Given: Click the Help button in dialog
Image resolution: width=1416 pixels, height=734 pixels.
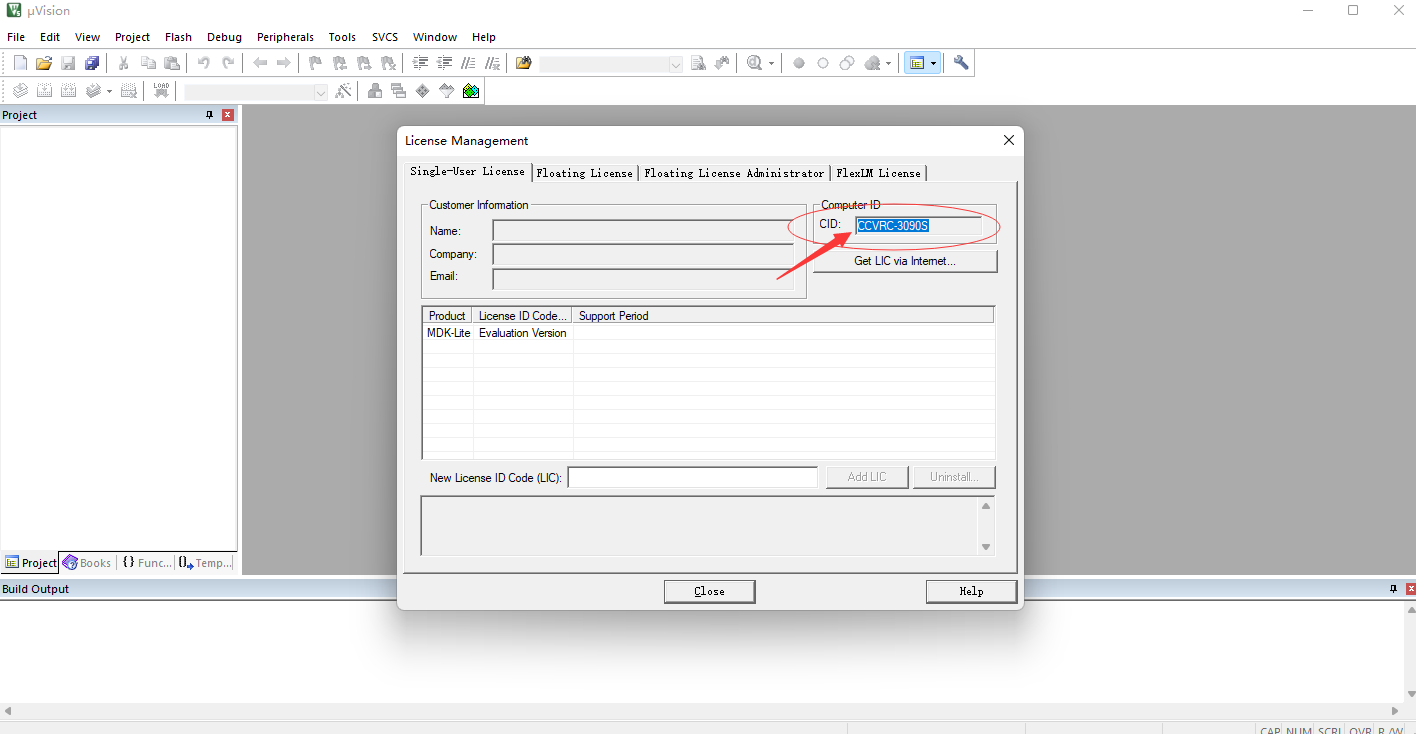Looking at the screenshot, I should click(x=971, y=591).
